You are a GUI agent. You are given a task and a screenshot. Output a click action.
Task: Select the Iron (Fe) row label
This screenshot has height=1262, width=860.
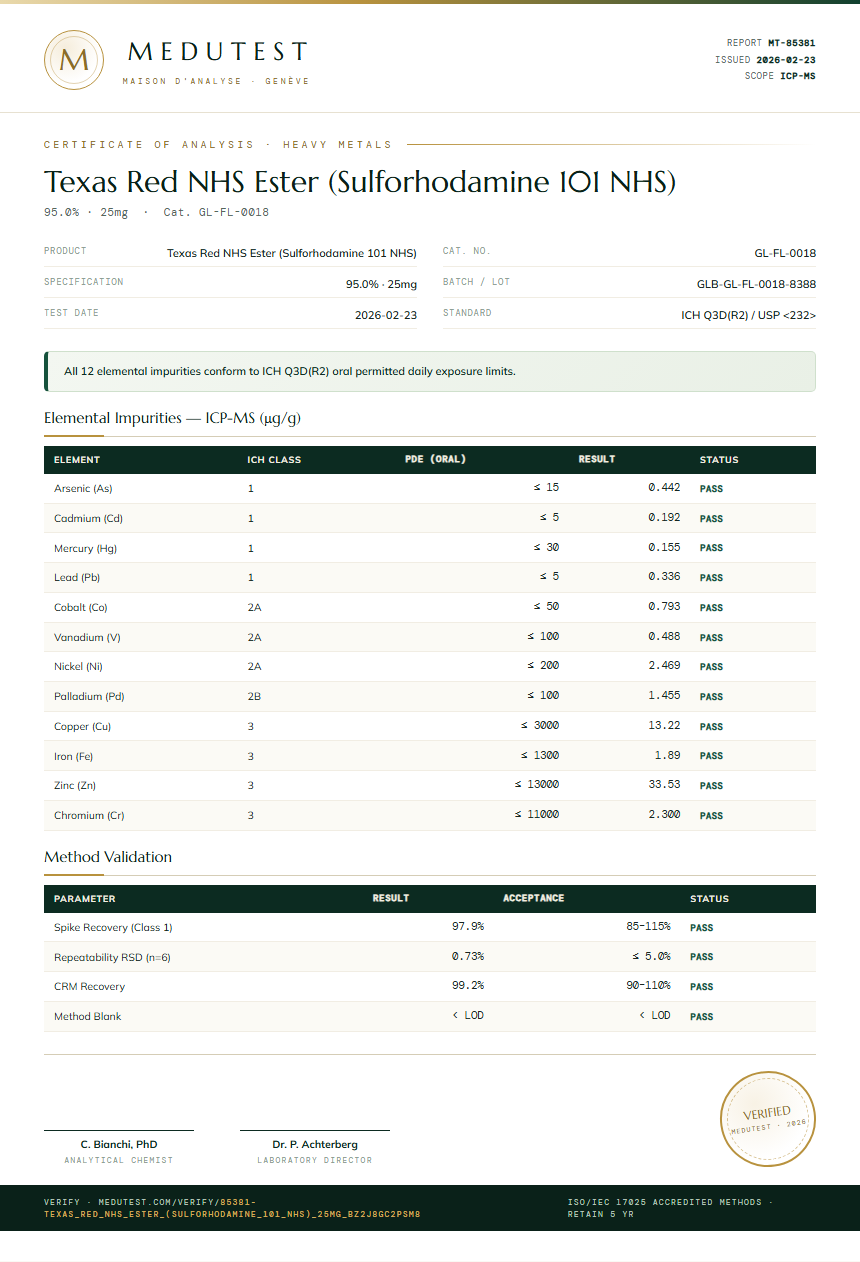[x=73, y=756]
